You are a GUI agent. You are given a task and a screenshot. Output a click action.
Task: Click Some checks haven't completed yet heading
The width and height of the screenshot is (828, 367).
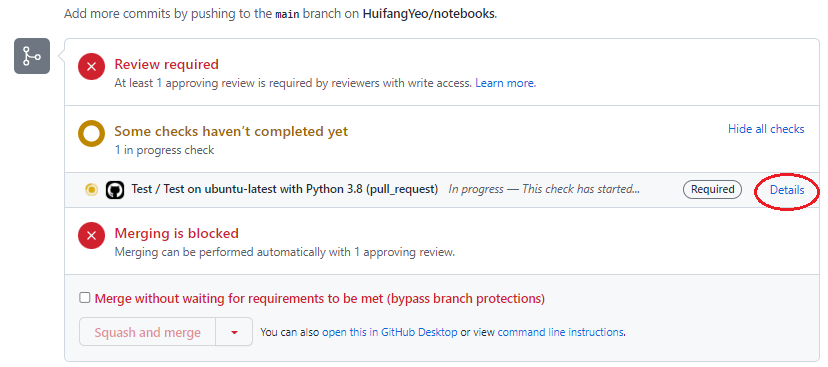coord(231,131)
